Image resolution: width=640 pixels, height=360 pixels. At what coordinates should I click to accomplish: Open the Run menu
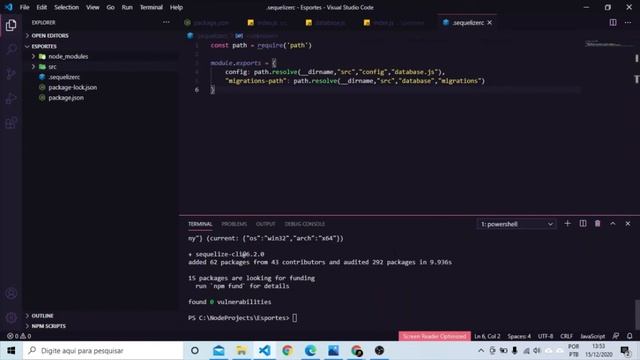(127, 7)
